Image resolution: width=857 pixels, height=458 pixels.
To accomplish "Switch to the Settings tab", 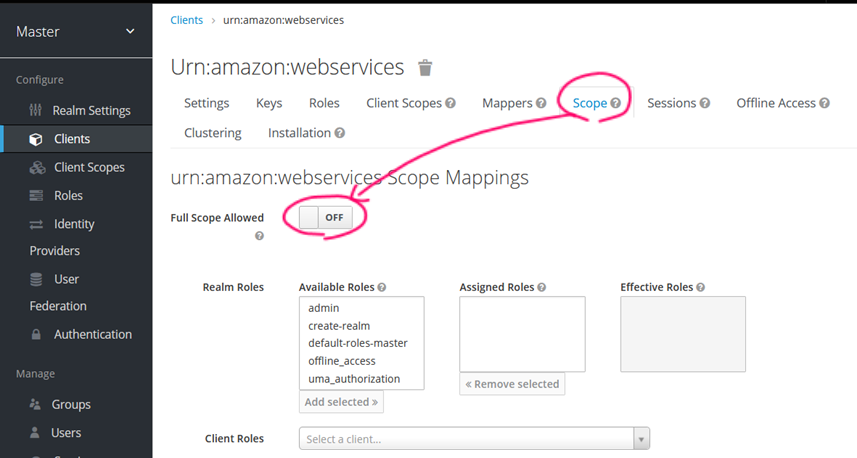I will coord(207,103).
